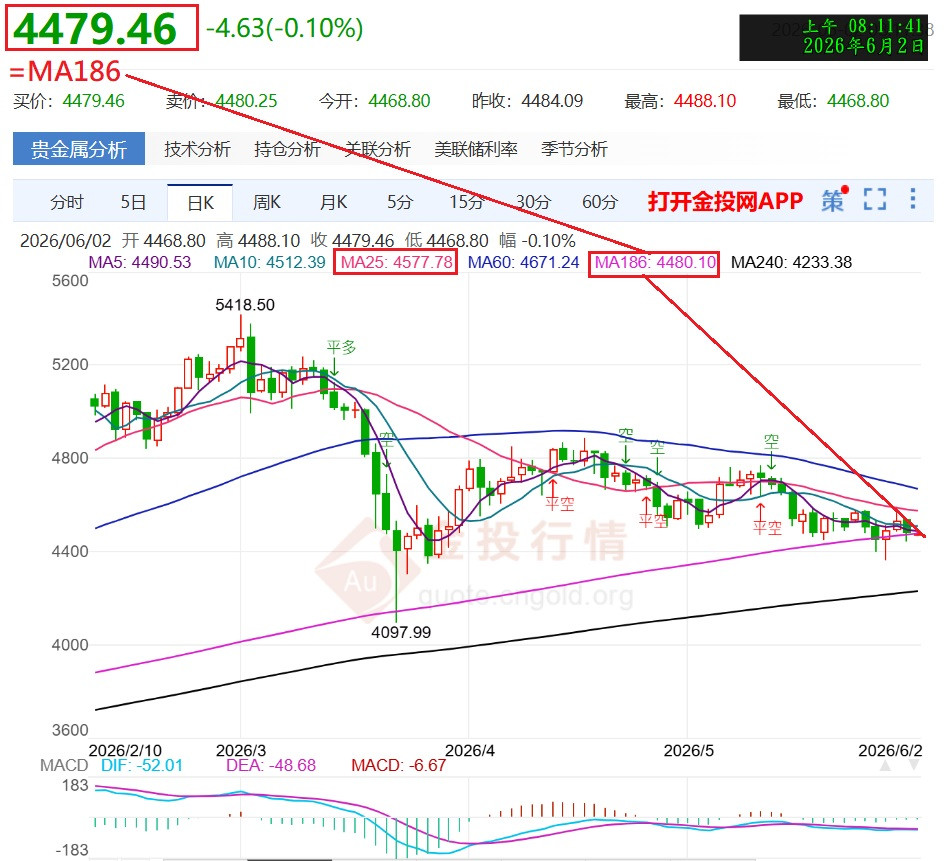Viewport: 947px width, 861px height.
Task: Click the 5418.50 high price label
Action: [245, 305]
